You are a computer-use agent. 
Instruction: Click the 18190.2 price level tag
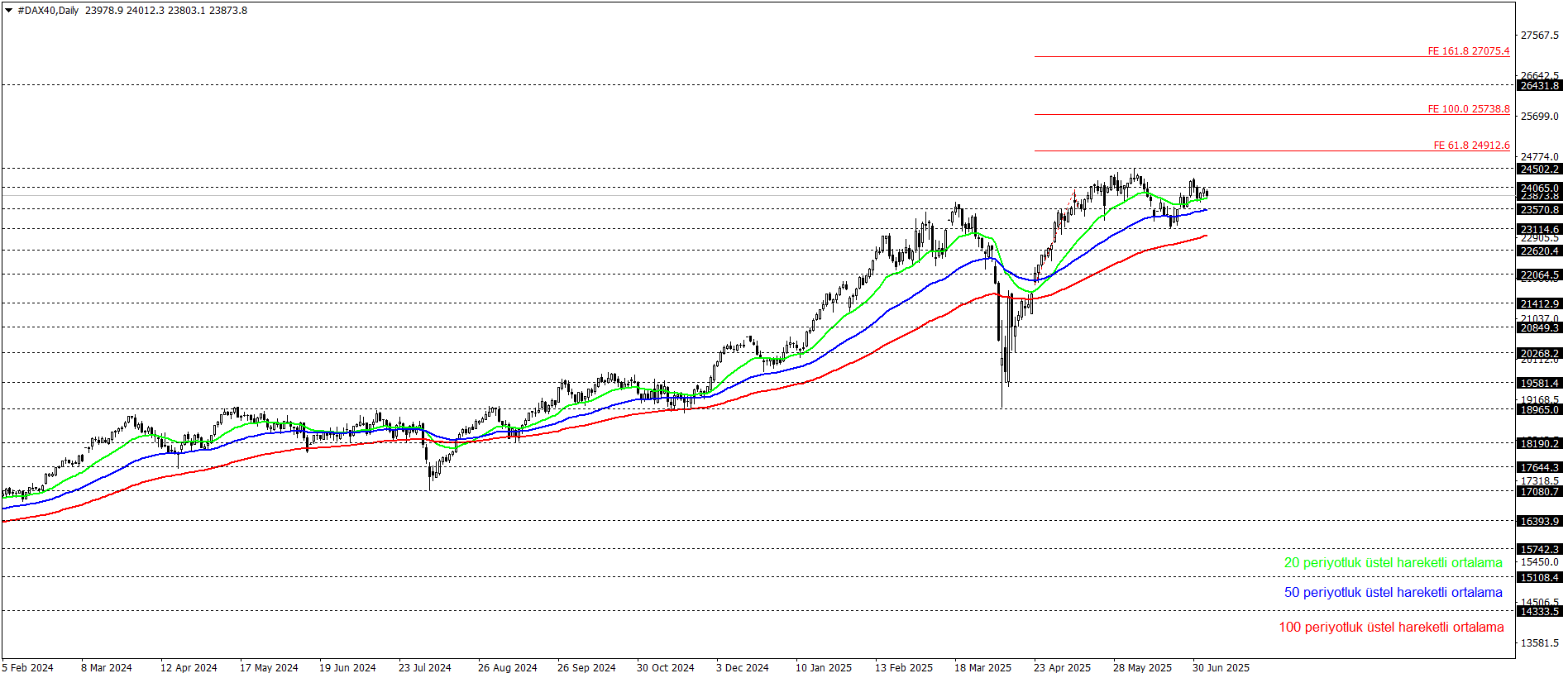click(1540, 444)
